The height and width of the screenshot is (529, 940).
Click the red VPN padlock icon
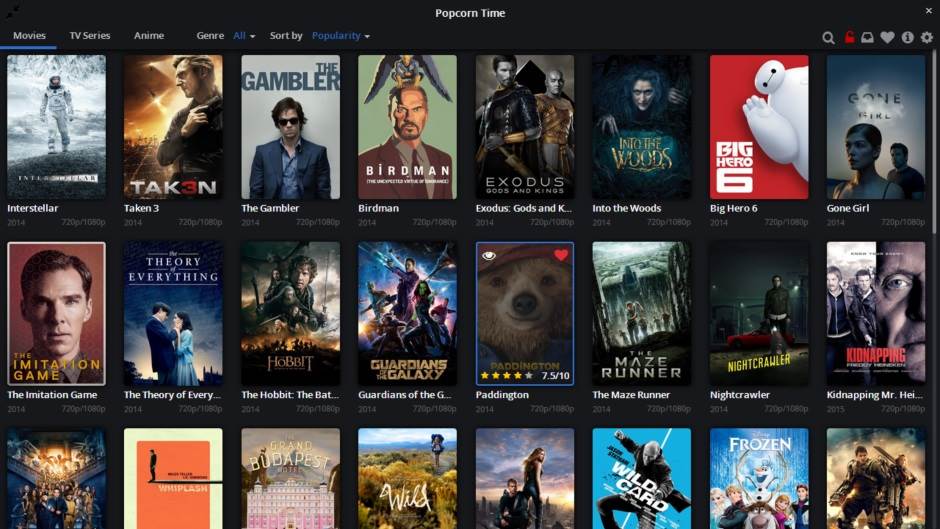[x=849, y=37]
